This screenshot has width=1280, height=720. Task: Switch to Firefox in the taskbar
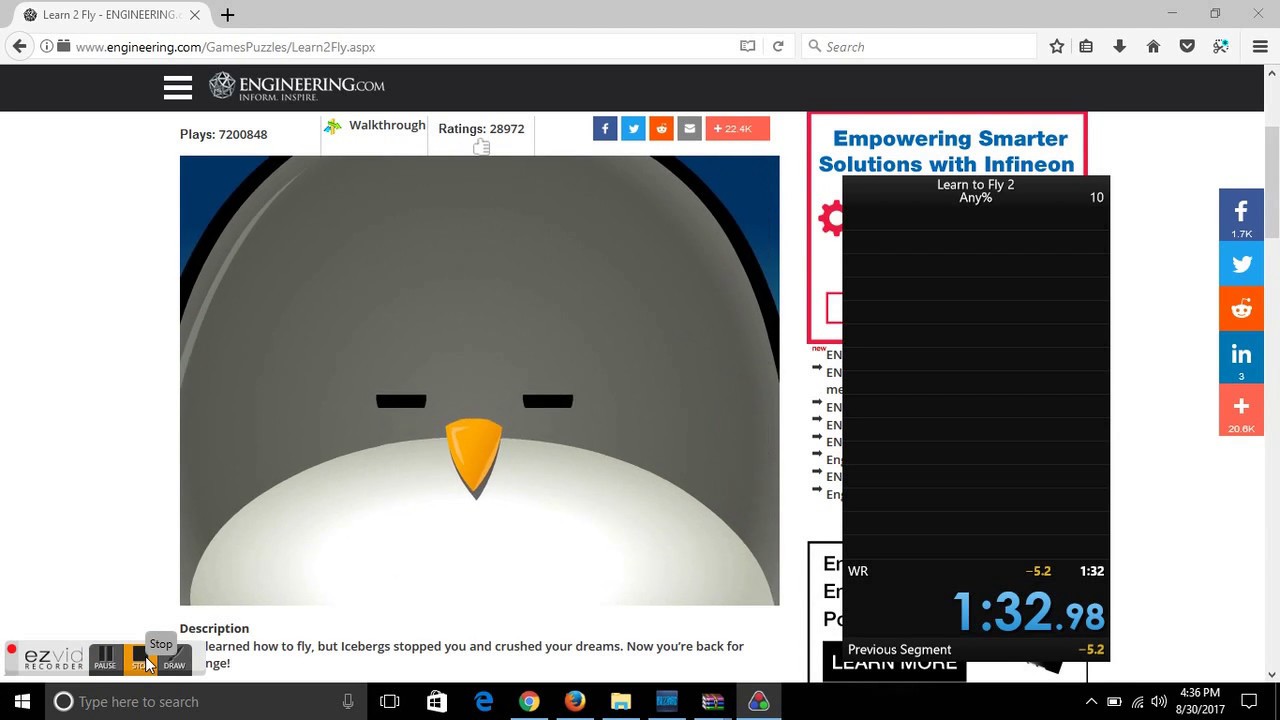point(575,702)
